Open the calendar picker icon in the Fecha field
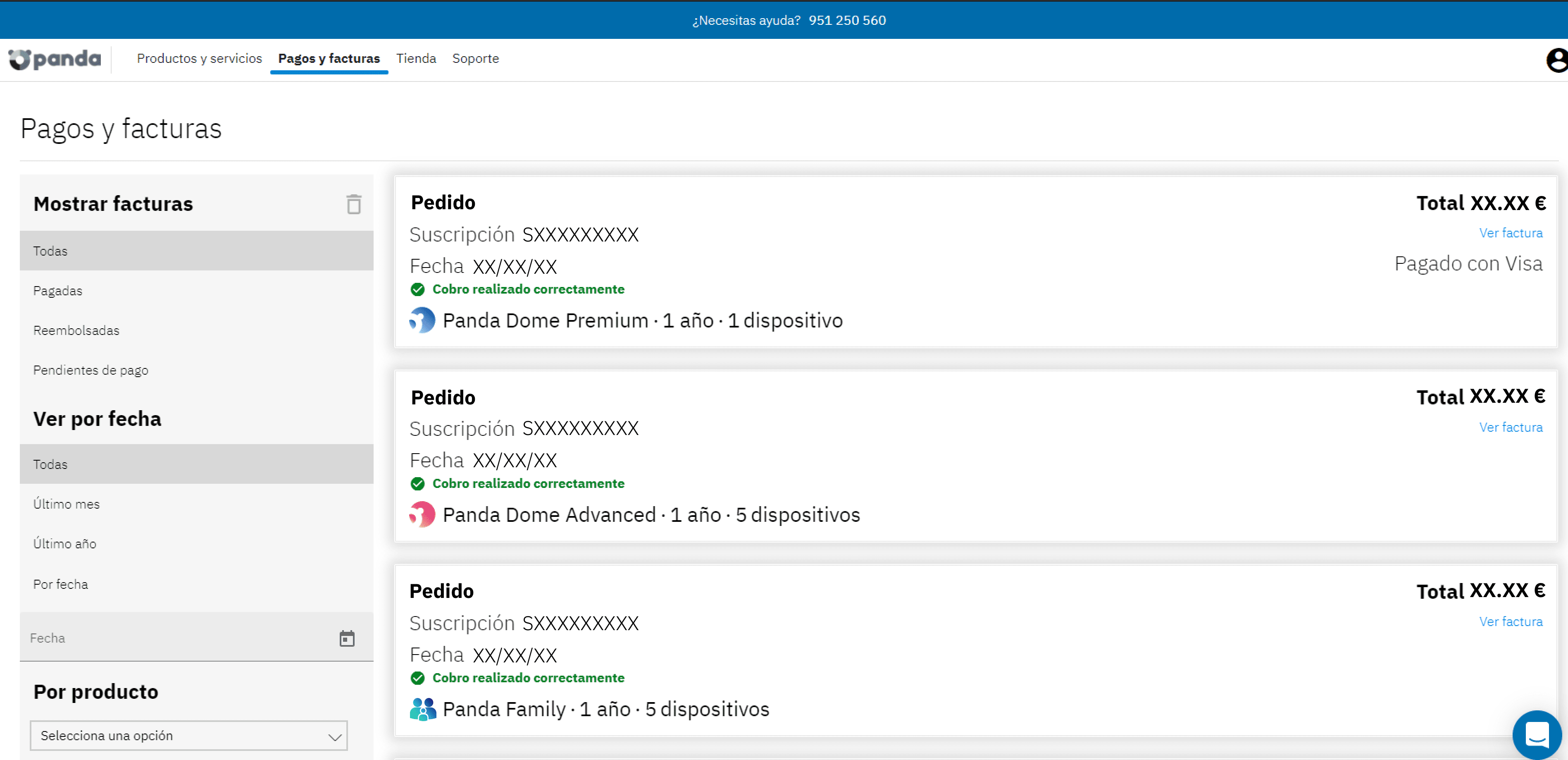The height and width of the screenshot is (760, 1568). (347, 638)
